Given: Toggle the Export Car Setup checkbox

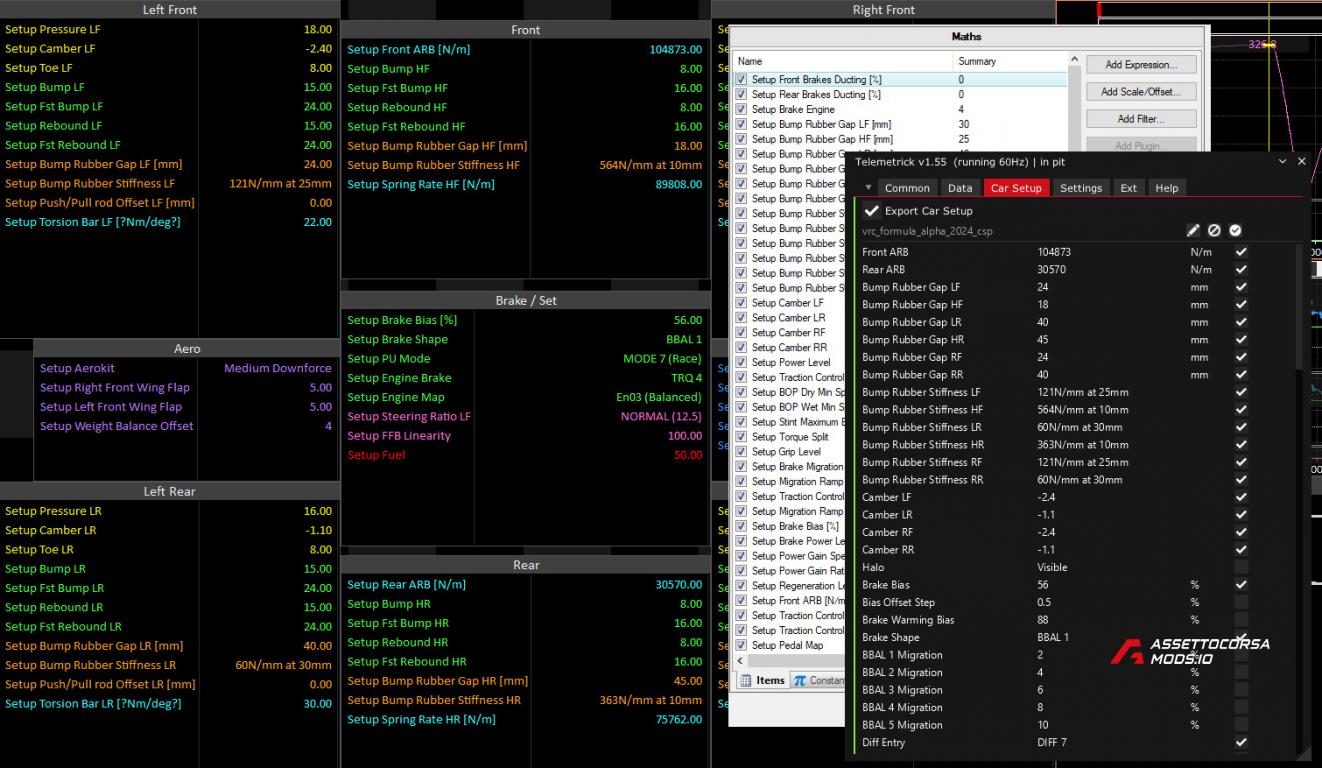Looking at the screenshot, I should pyautogui.click(x=872, y=211).
